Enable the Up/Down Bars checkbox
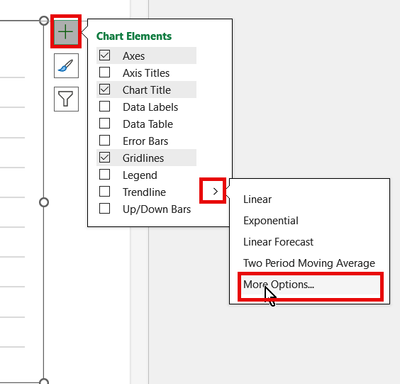 (105, 208)
